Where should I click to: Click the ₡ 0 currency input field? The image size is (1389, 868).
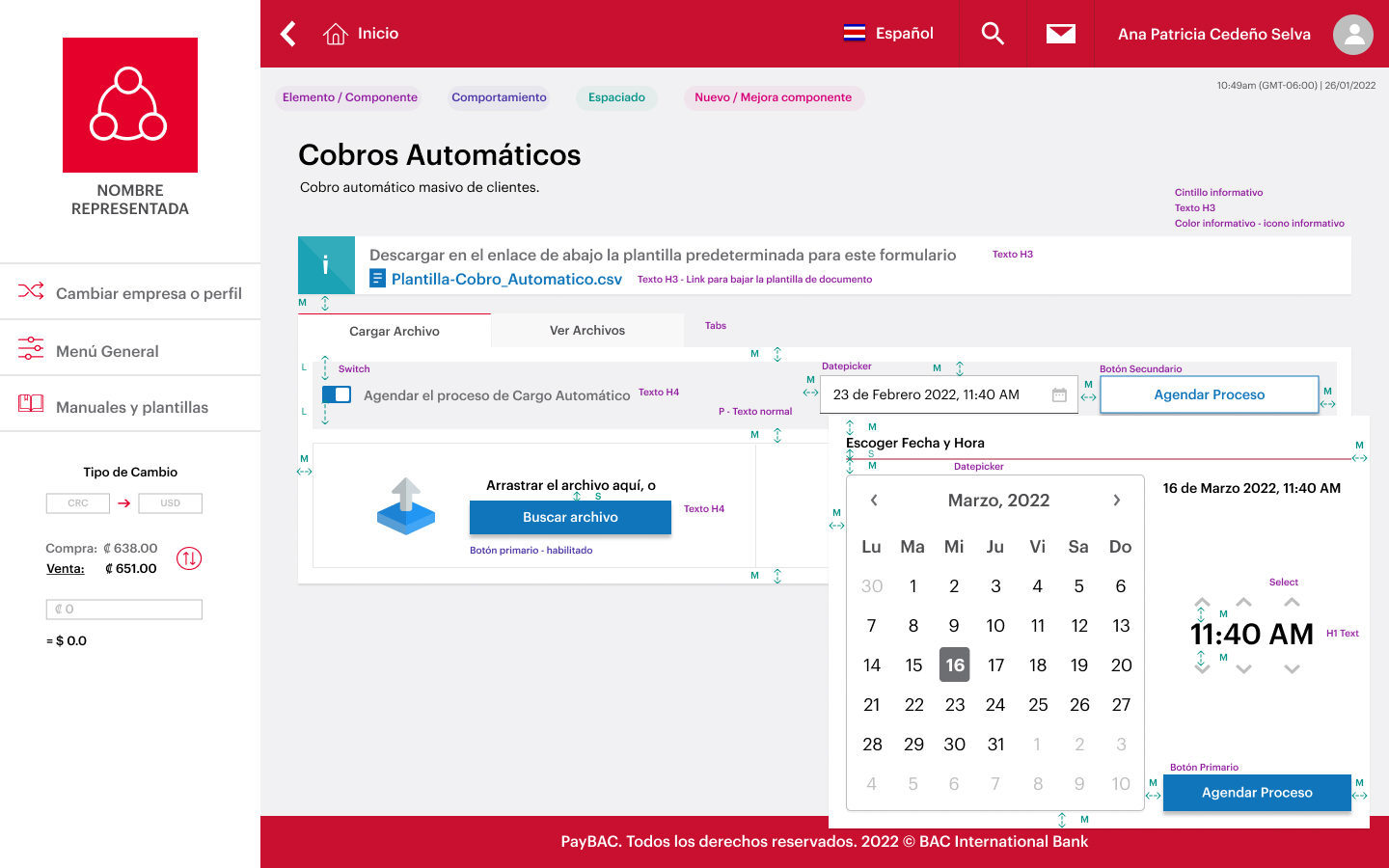point(123,609)
